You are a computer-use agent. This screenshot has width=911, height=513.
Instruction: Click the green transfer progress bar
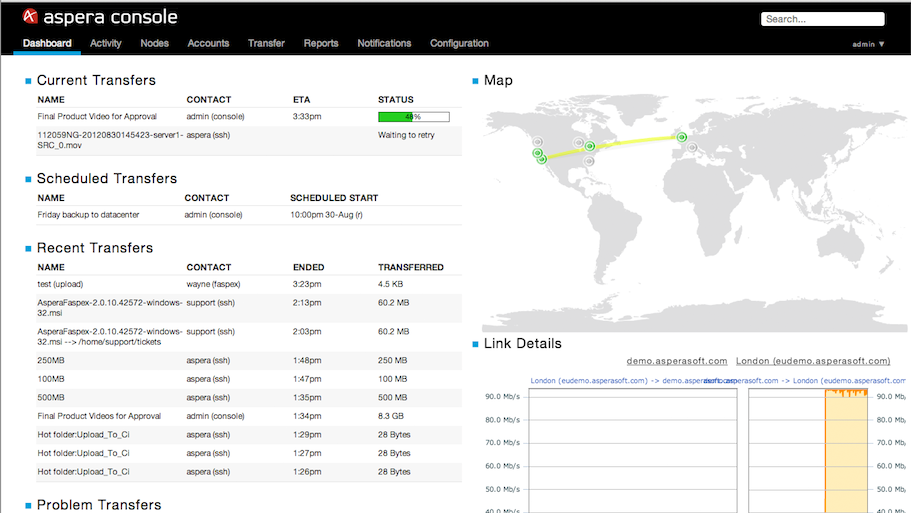tap(413, 117)
